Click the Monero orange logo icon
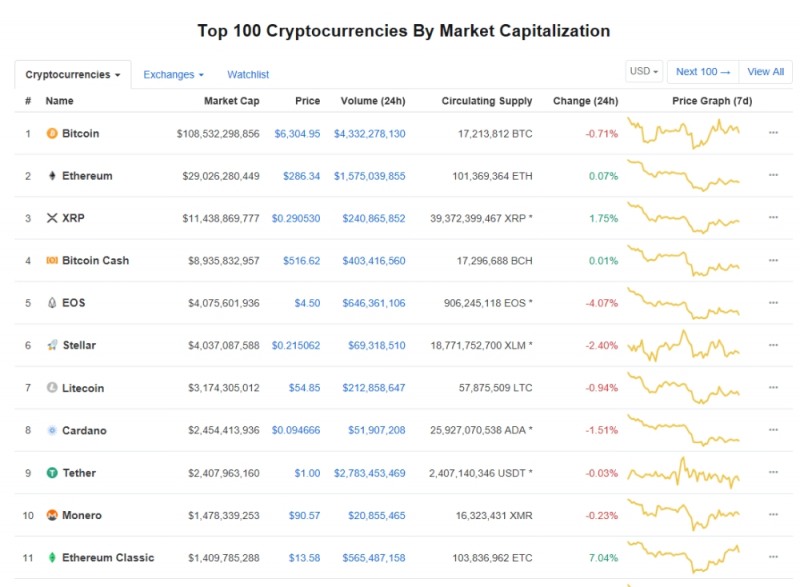The height and width of the screenshot is (587, 800). 52,515
